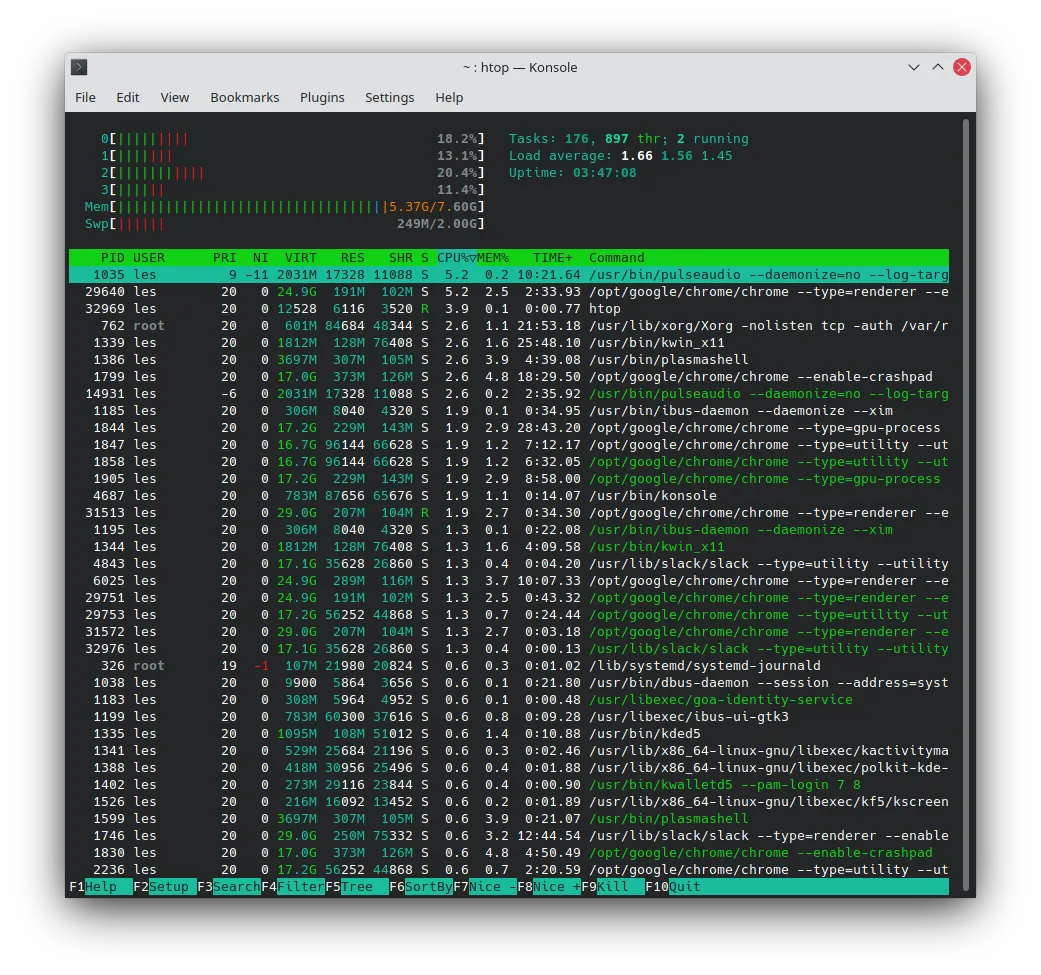Click F4 Filter in htop footer
This screenshot has height=975, width=1041.
(293, 887)
